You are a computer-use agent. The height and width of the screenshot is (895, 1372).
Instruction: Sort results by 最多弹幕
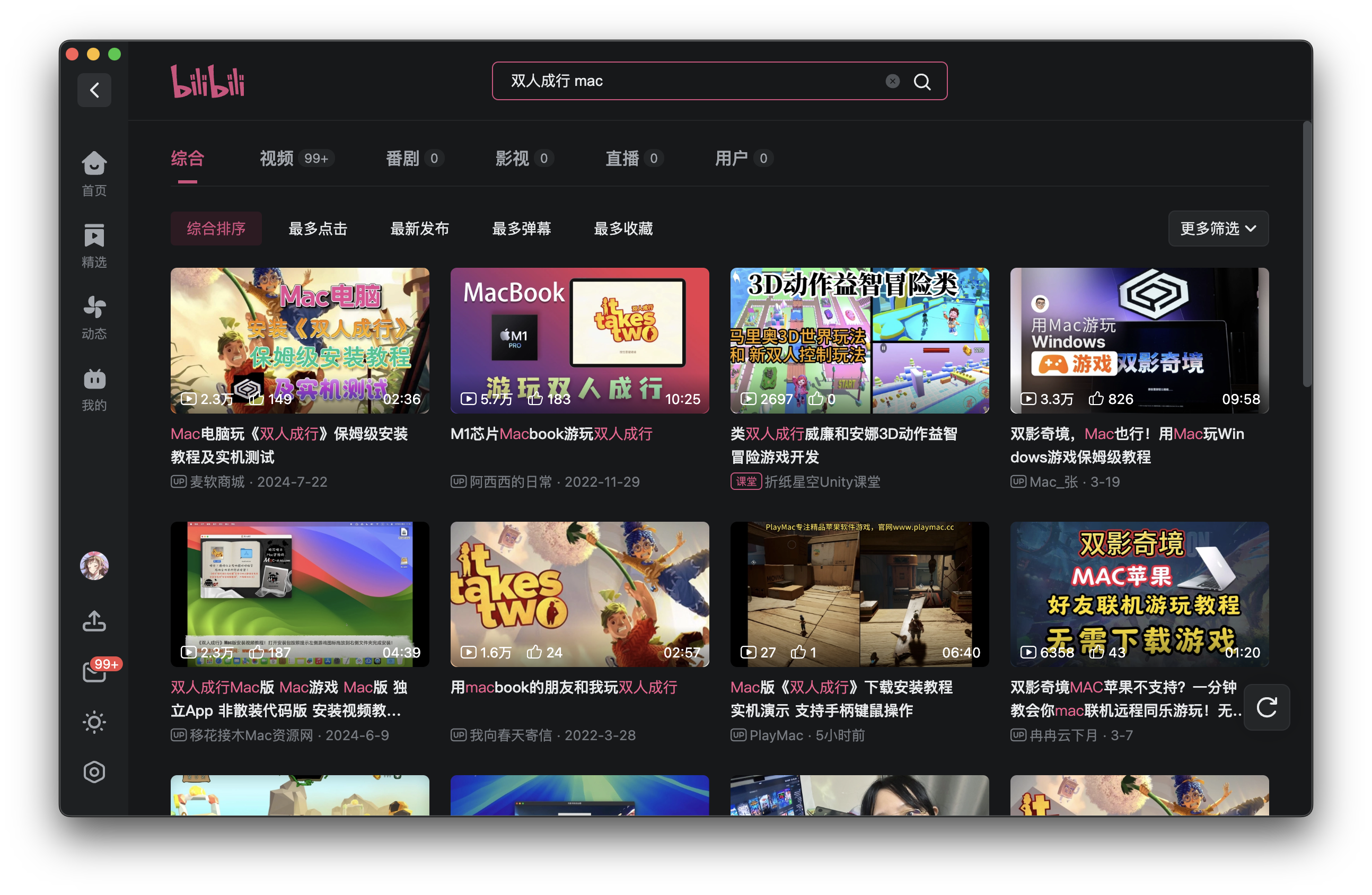(521, 229)
